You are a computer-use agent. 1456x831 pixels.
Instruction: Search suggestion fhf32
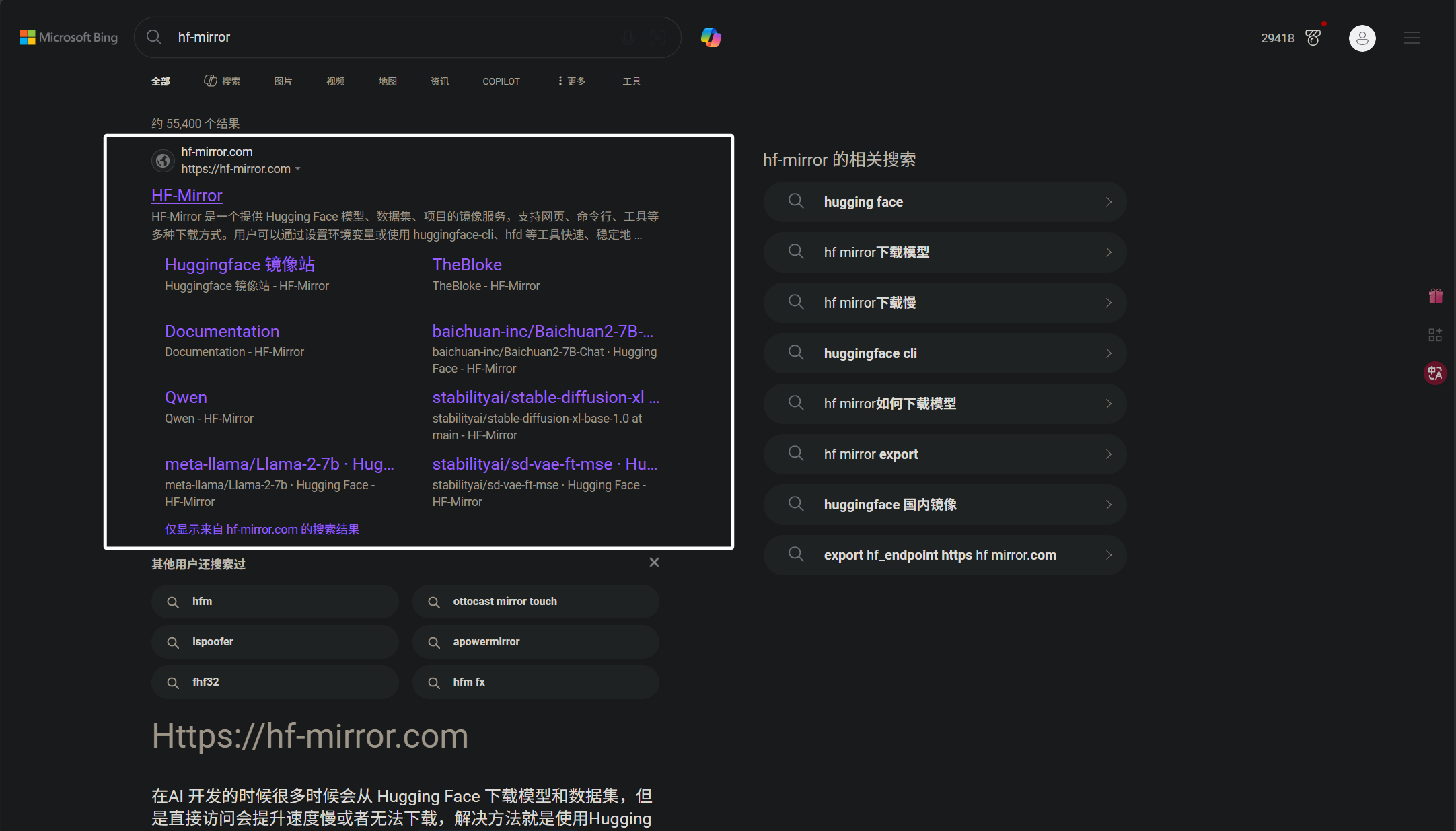275,682
